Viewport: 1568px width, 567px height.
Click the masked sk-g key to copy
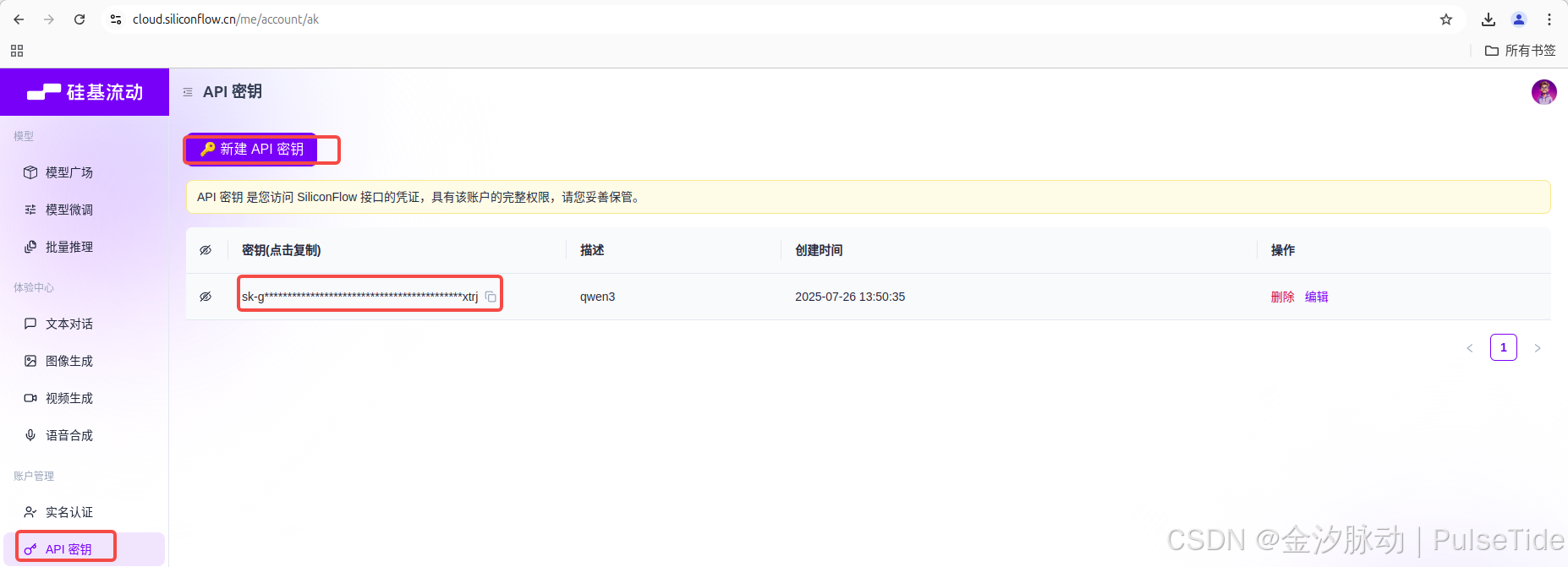pos(359,297)
